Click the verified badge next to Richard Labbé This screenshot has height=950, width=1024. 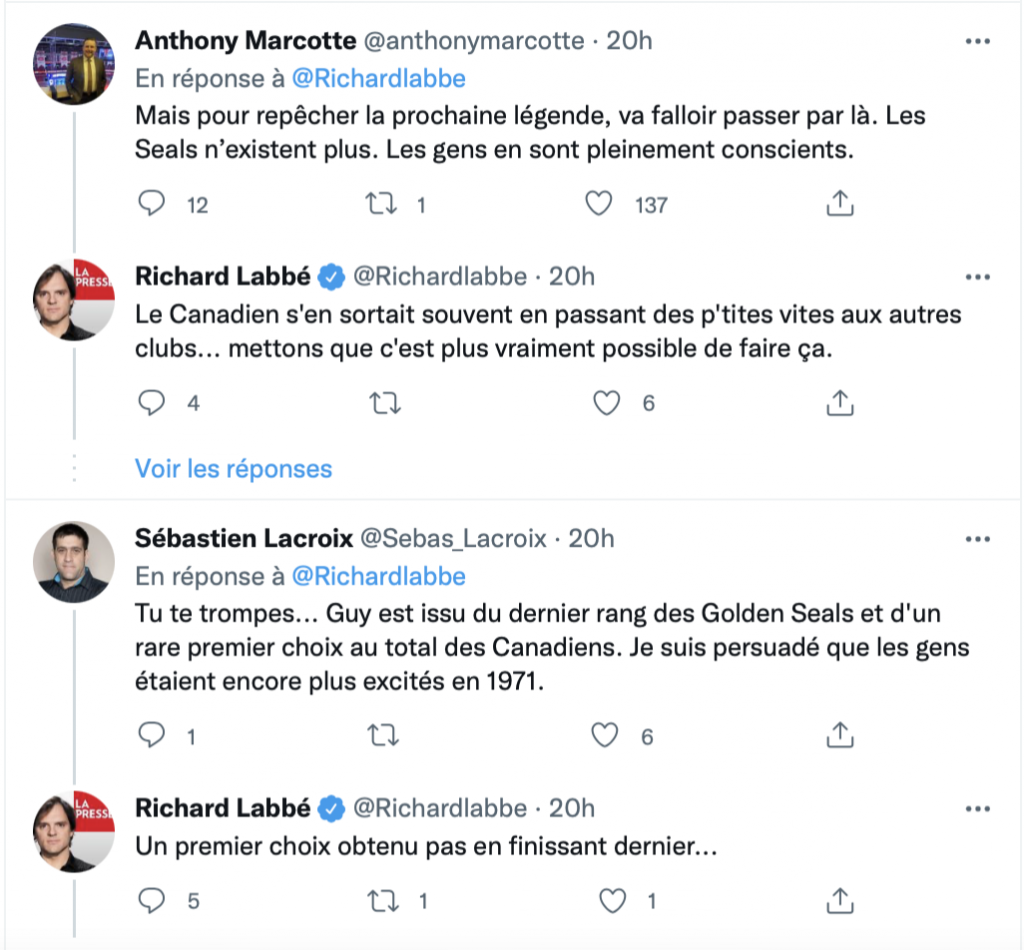(x=329, y=276)
